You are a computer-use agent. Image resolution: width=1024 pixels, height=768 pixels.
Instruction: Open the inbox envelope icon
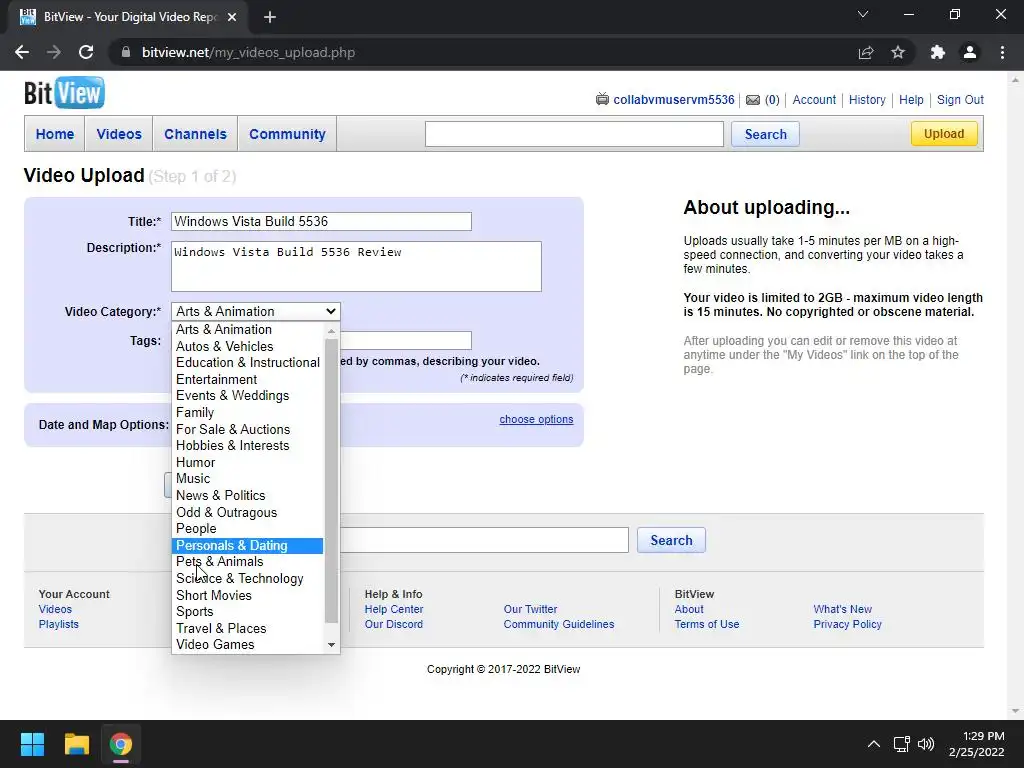point(753,100)
